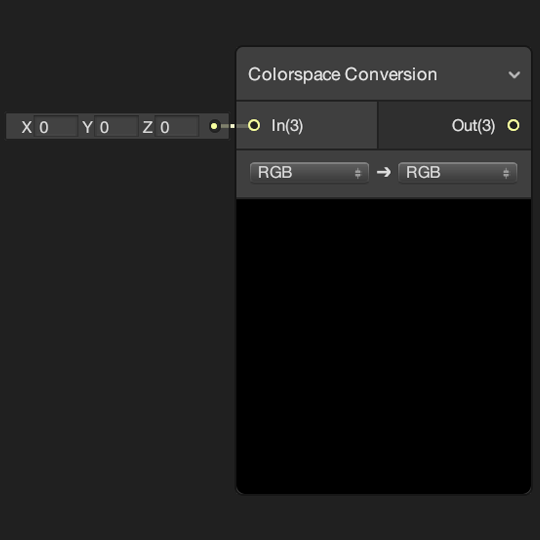Click the X value input field
The image size is (540, 540).
(x=55, y=126)
